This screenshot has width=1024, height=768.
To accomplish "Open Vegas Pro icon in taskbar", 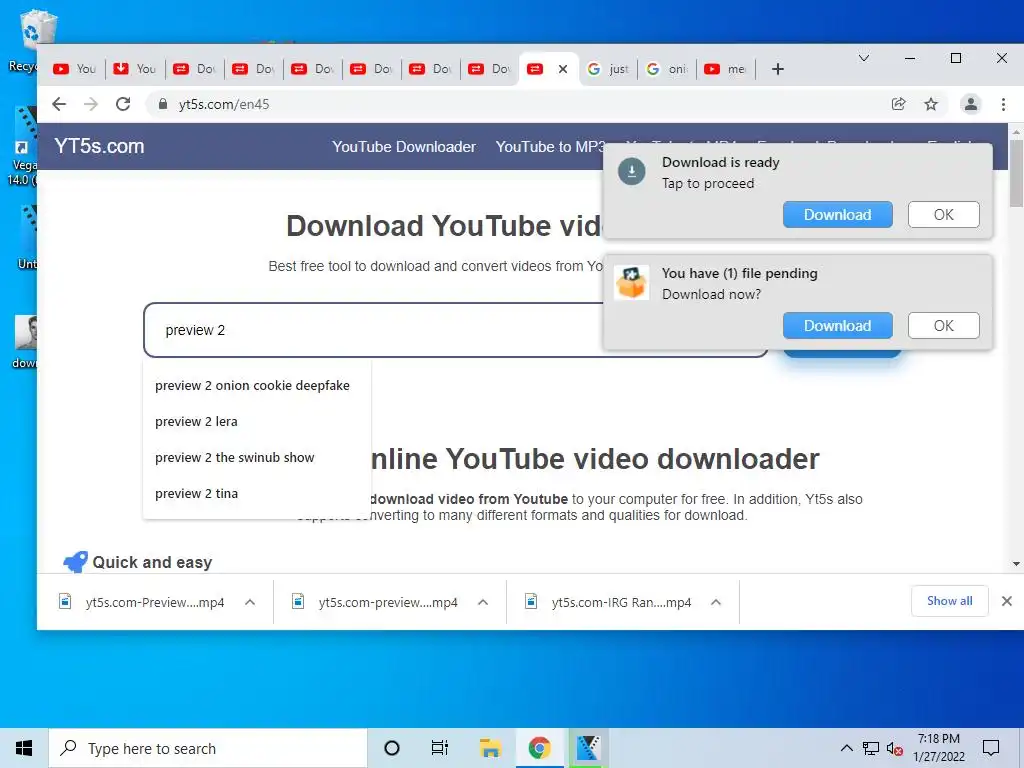I will pyautogui.click(x=588, y=748).
